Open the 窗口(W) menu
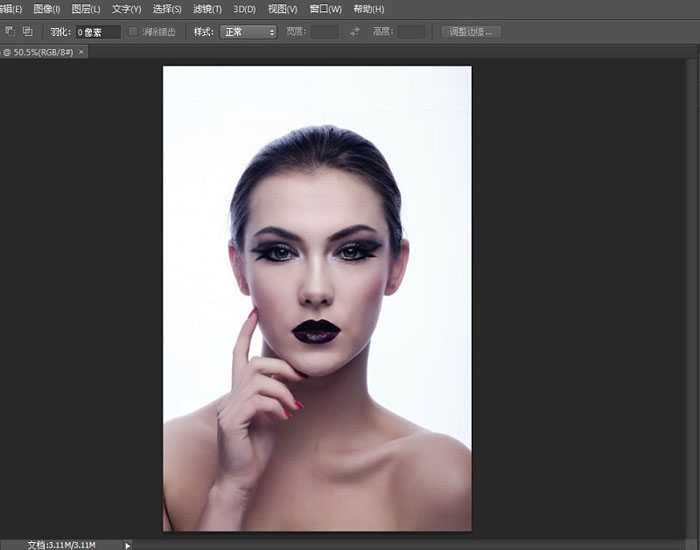 pyautogui.click(x=325, y=9)
